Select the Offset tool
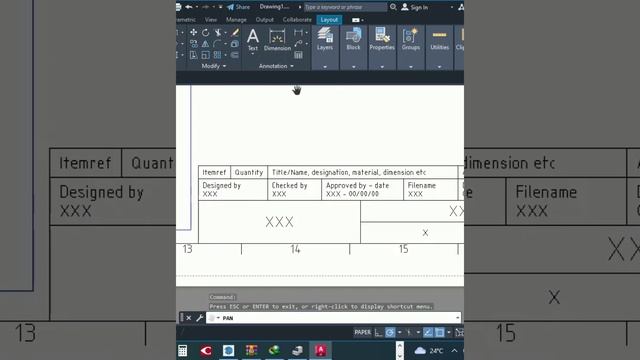 pyautogui.click(x=235, y=55)
